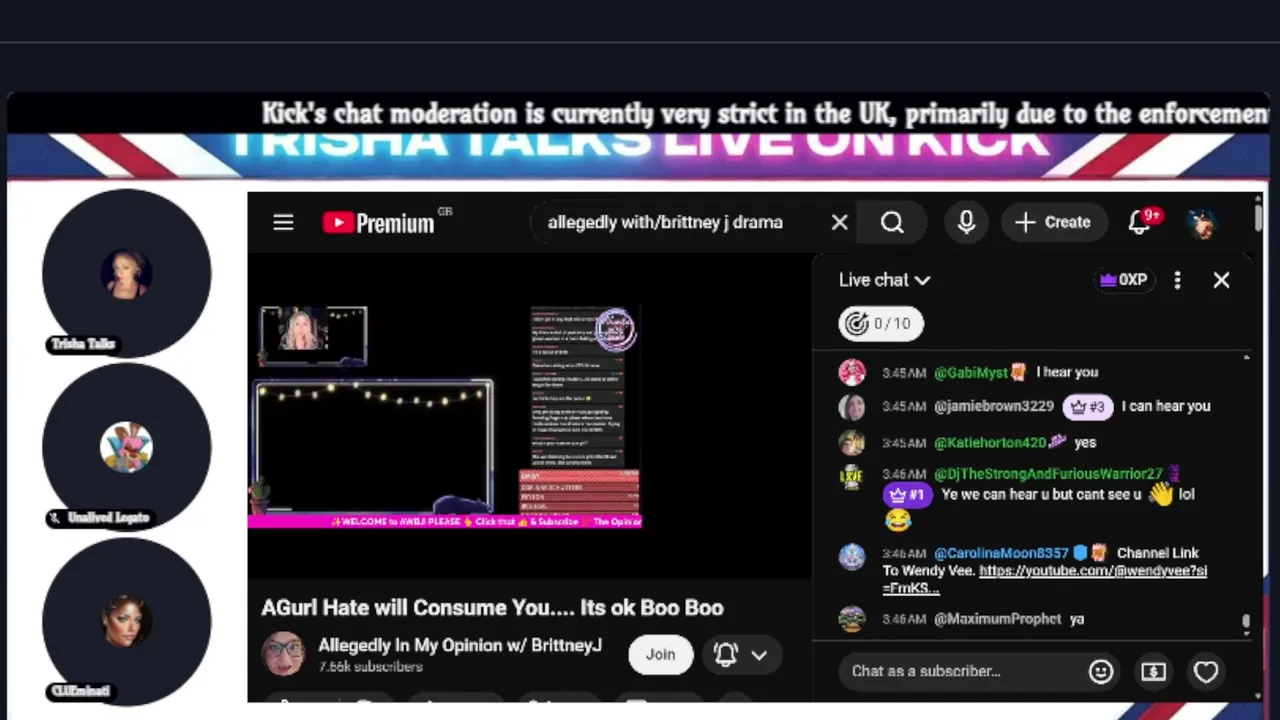Click in the 'Chat as a subscriber' field
This screenshot has height=720, width=1280.
coord(960,671)
